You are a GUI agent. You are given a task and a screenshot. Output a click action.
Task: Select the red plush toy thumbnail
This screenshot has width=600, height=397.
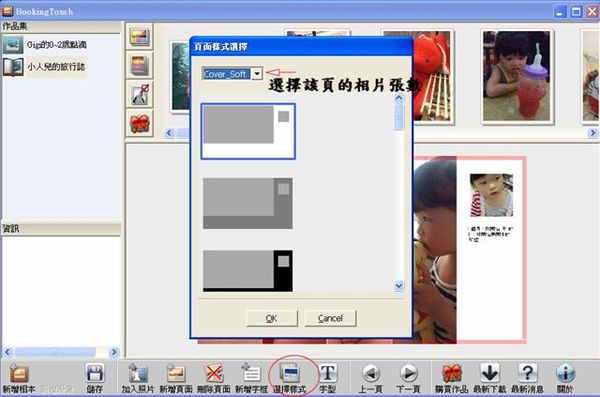[433, 77]
